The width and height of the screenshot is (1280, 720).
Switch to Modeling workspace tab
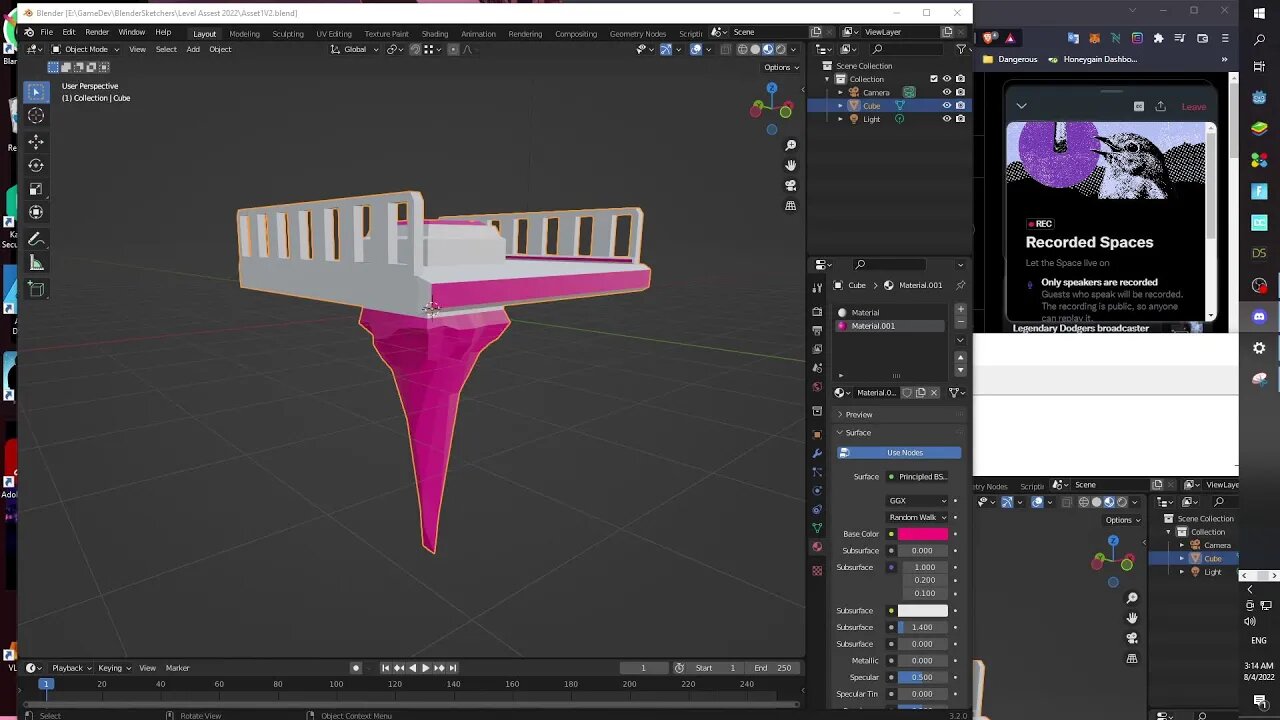click(x=244, y=33)
